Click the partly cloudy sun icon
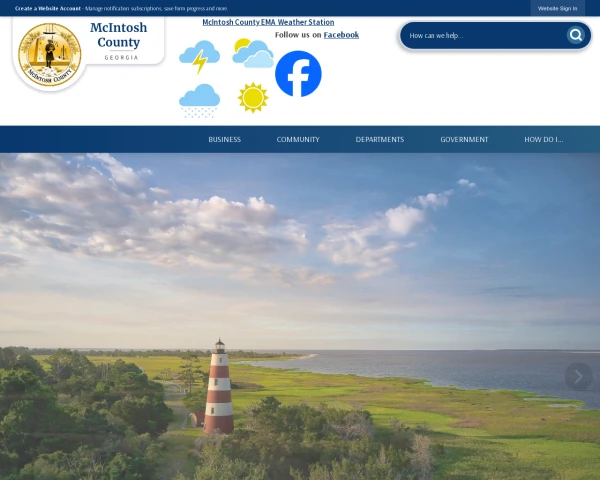The image size is (600, 480). click(253, 53)
